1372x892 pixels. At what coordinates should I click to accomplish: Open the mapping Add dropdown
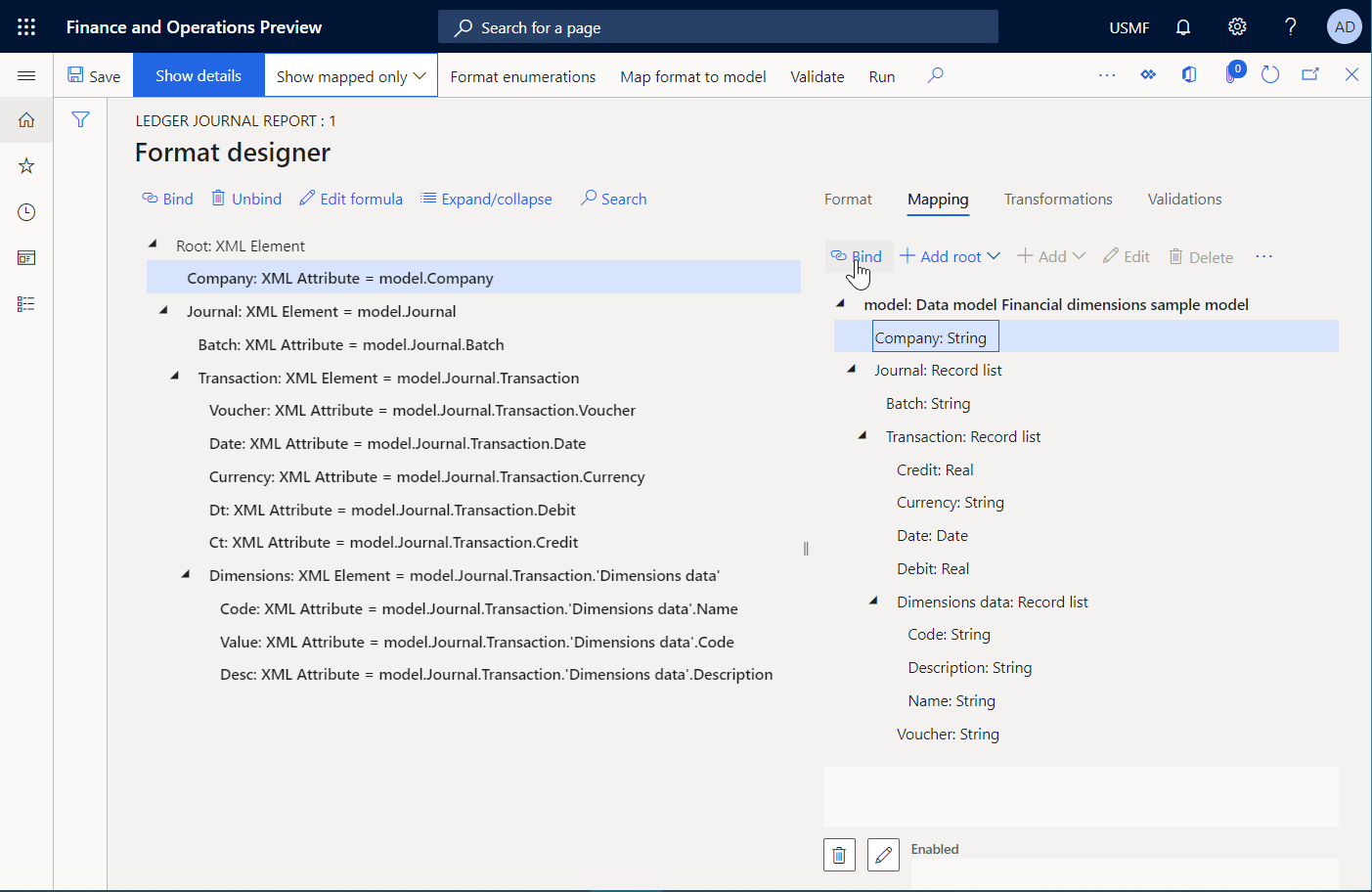pos(1051,256)
